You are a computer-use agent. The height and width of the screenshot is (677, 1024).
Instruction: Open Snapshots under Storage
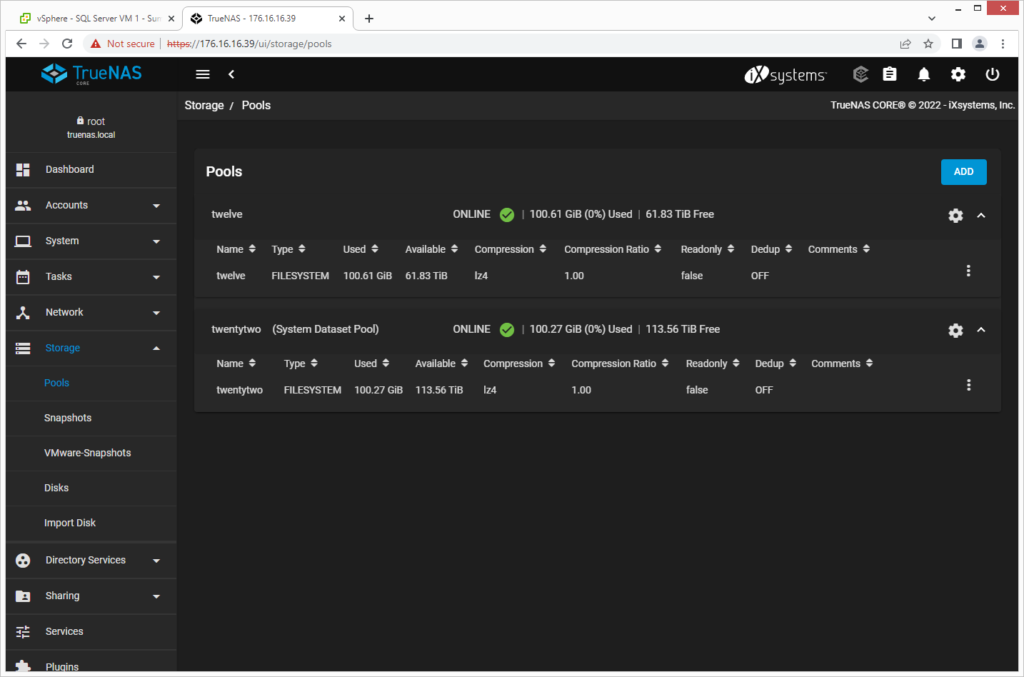67,418
